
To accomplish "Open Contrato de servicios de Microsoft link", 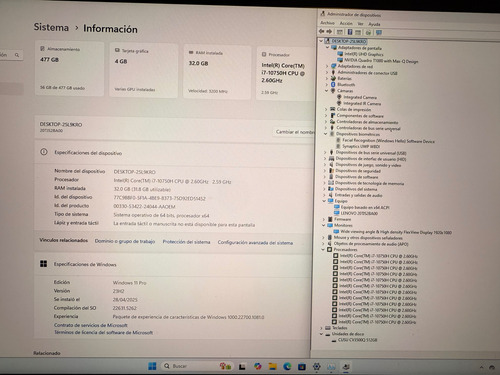I will click(91, 325).
